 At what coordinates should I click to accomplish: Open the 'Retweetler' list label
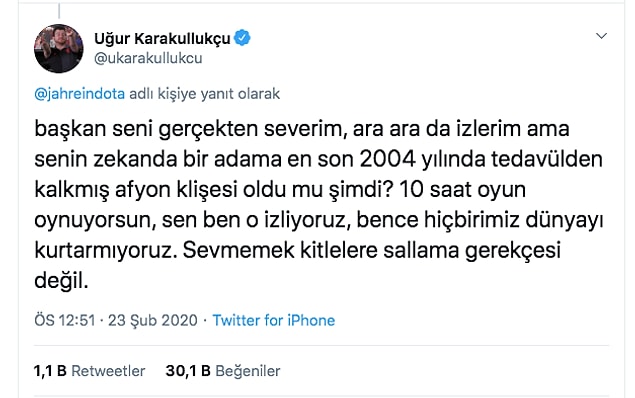point(108,371)
